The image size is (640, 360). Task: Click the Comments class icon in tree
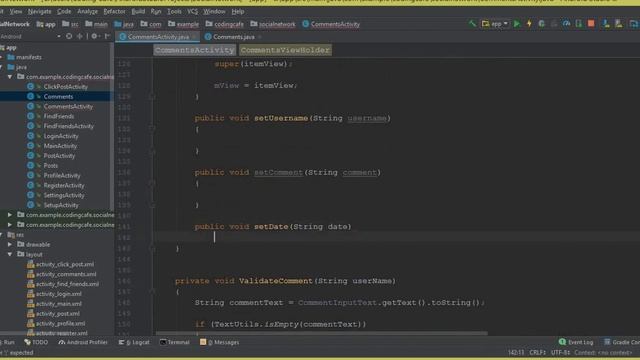[x=31, y=96]
